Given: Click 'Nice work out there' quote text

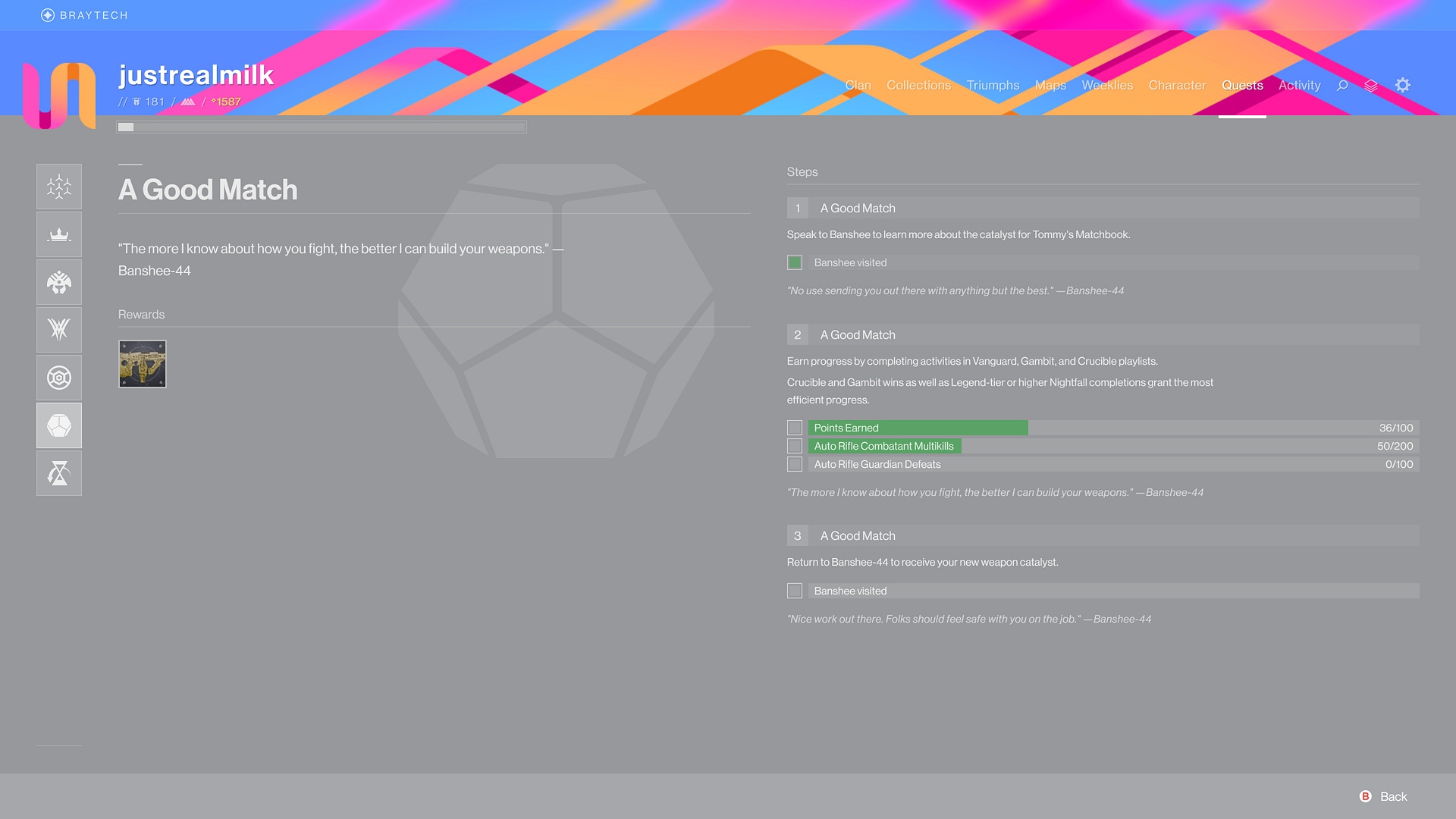Looking at the screenshot, I should click(969, 619).
